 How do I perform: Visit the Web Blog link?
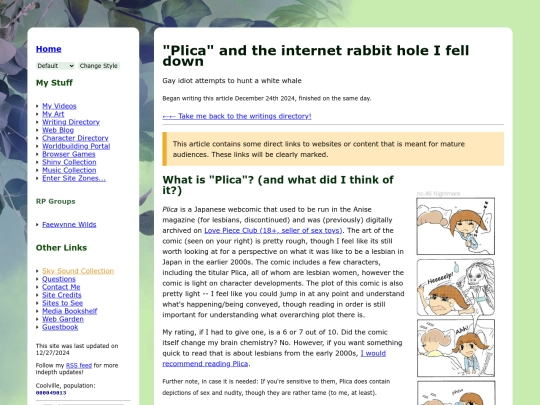pyautogui.click(x=58, y=130)
